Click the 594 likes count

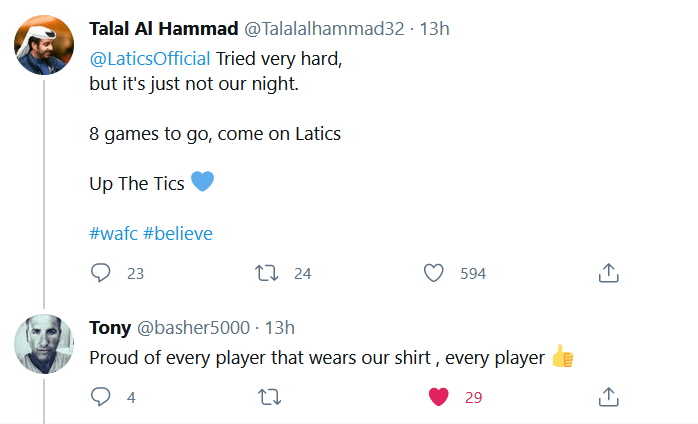pyautogui.click(x=473, y=273)
